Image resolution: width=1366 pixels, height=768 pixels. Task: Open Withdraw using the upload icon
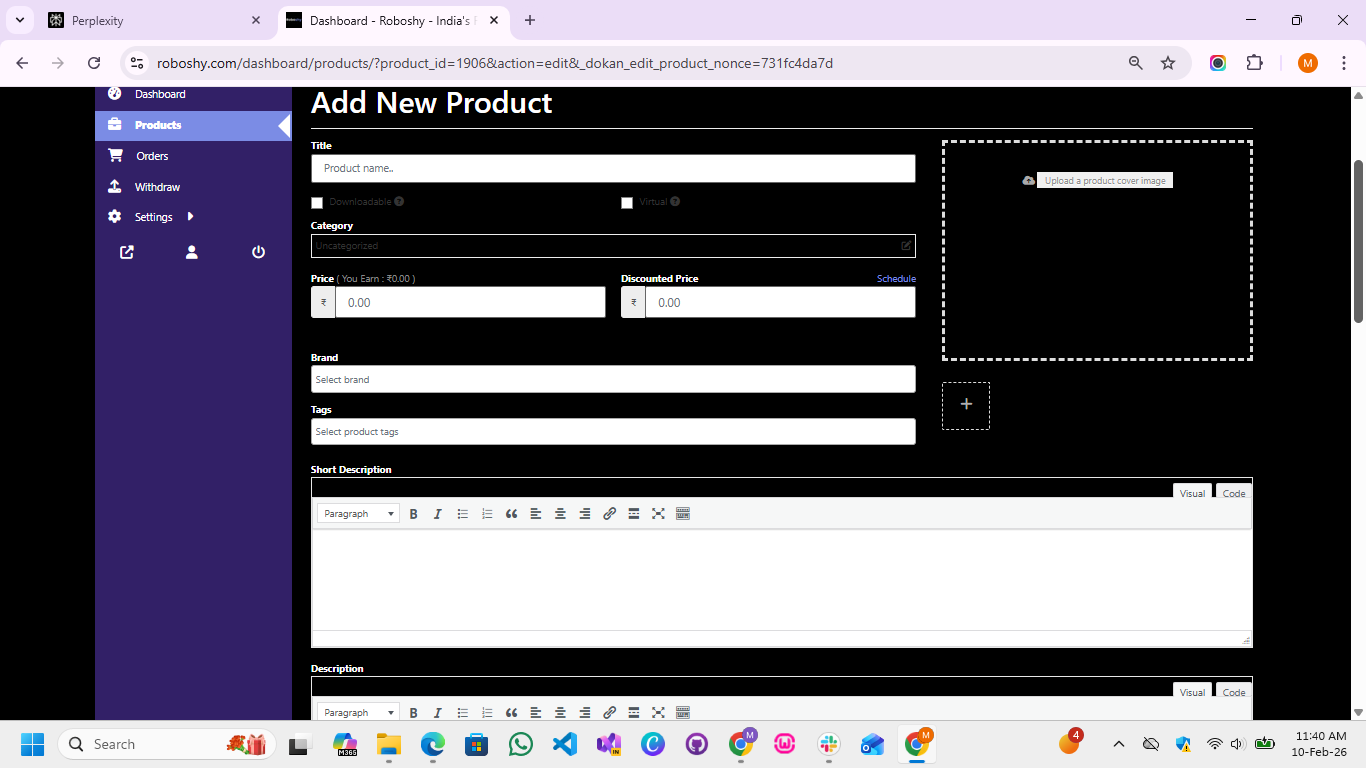[115, 186]
